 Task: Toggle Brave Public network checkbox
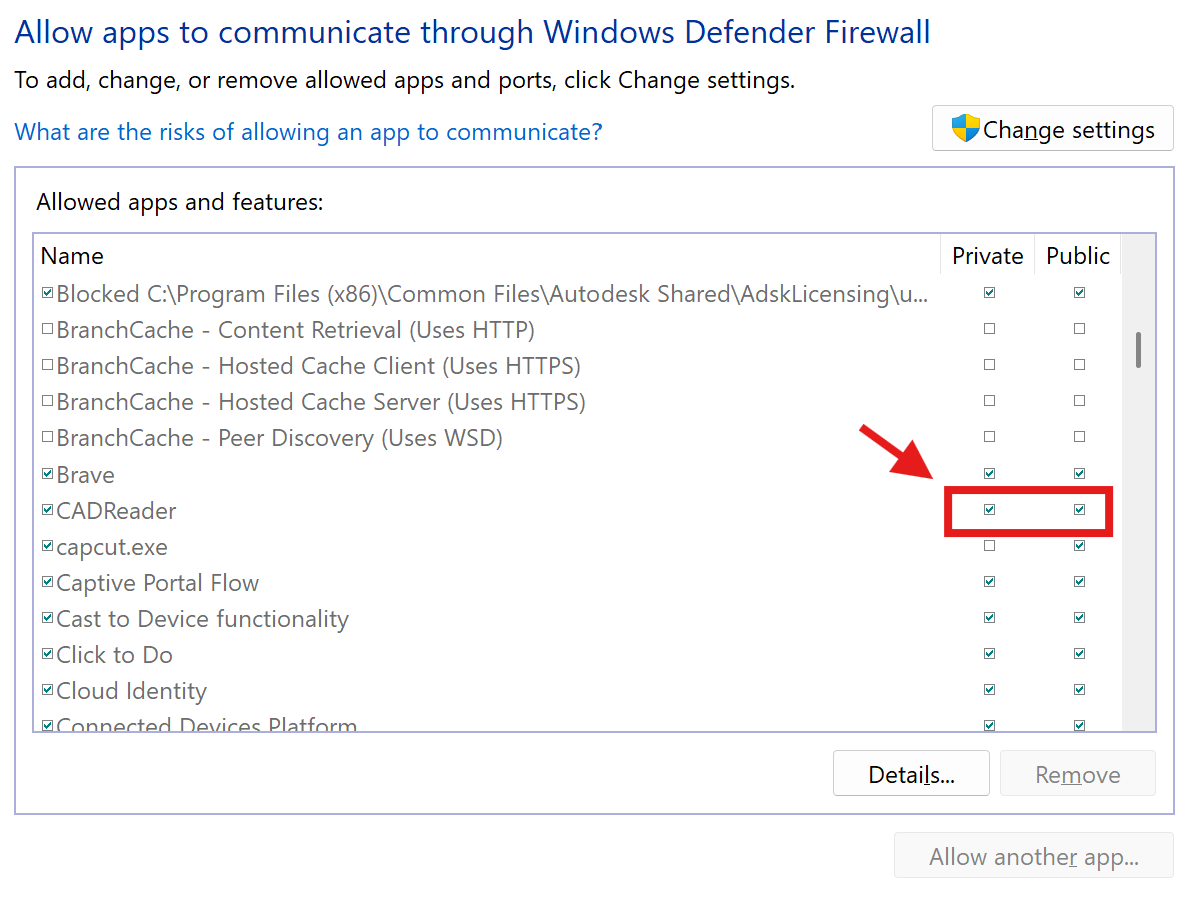[1079, 473]
